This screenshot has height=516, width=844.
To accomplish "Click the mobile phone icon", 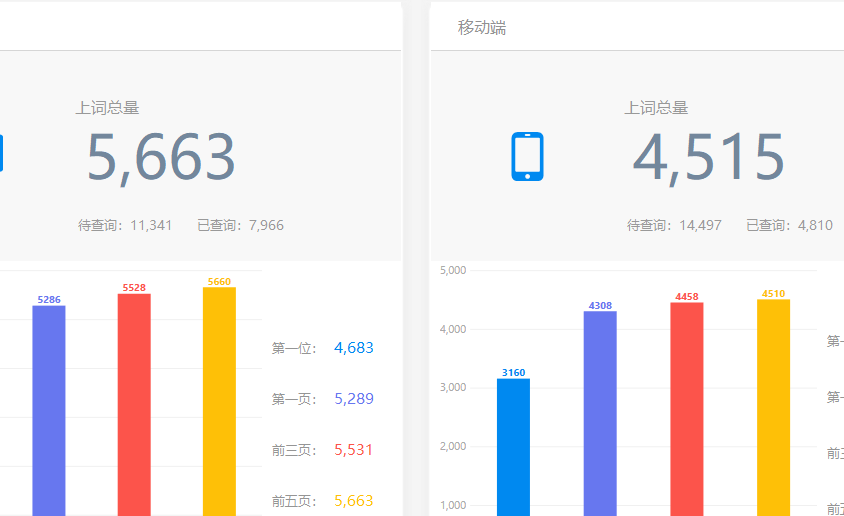I will click(527, 156).
